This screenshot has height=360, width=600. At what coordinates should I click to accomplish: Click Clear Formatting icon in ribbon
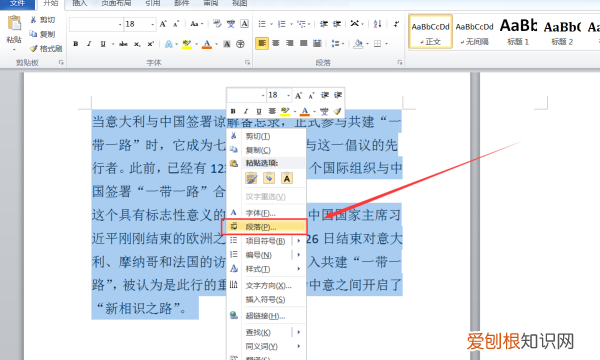click(x=217, y=24)
